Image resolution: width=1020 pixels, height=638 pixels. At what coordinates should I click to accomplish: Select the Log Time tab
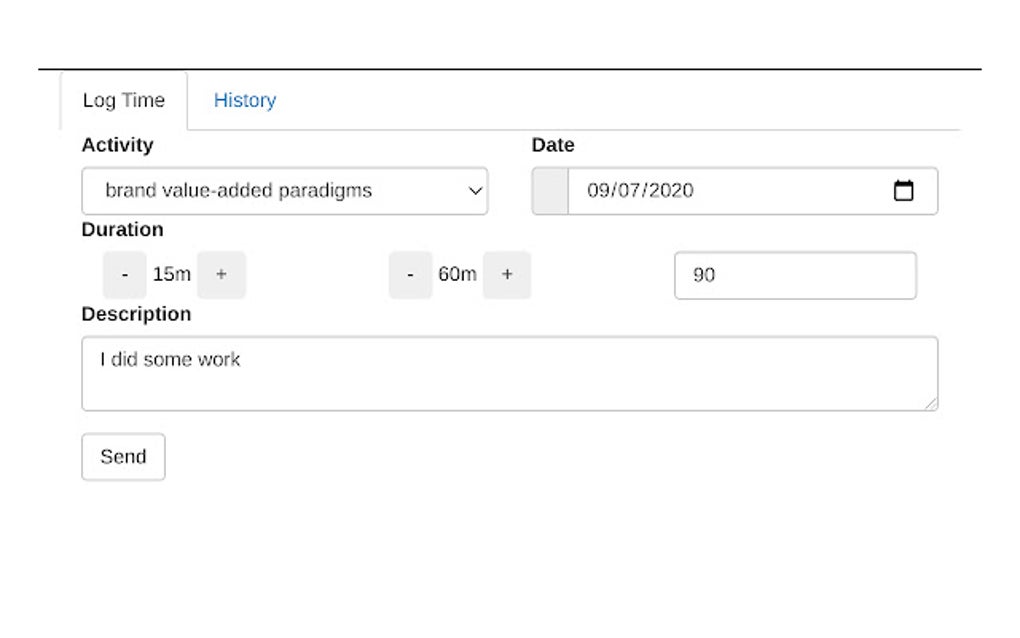pyautogui.click(x=124, y=100)
